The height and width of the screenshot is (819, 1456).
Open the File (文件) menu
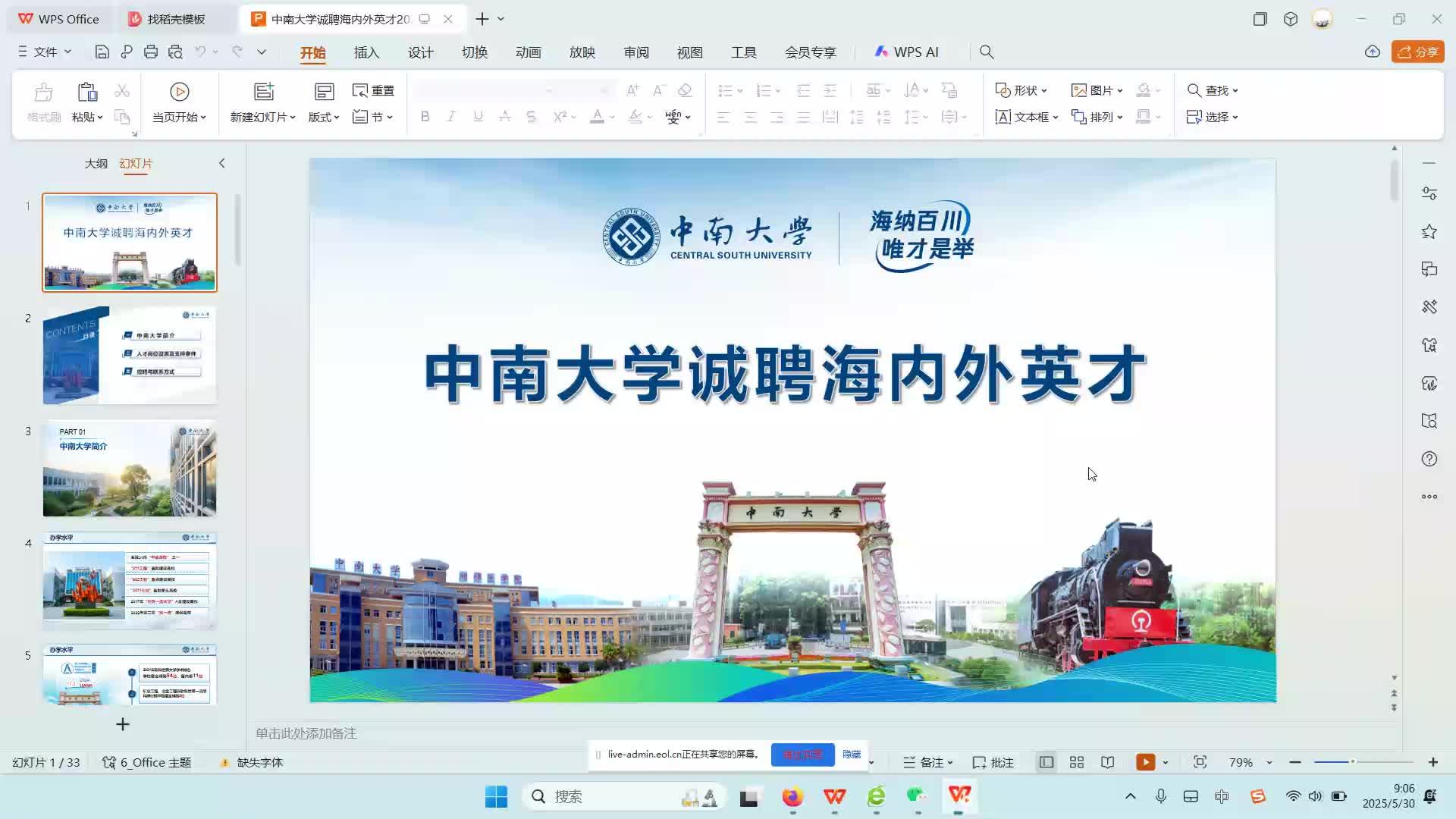[45, 52]
